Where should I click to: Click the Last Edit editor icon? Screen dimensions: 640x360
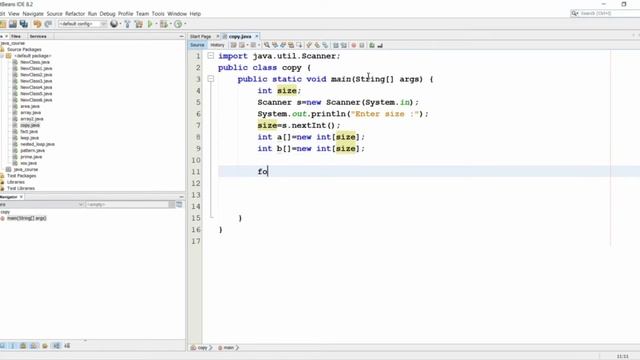coord(233,45)
